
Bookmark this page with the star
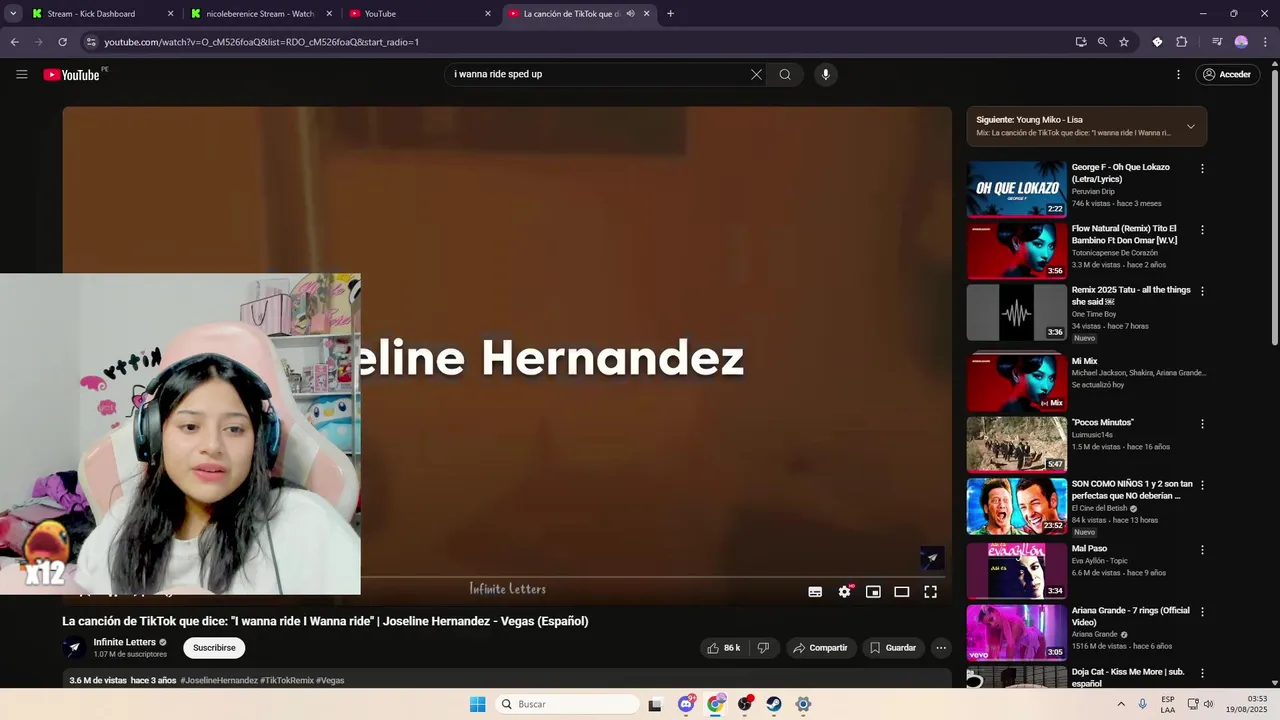tap(1124, 42)
